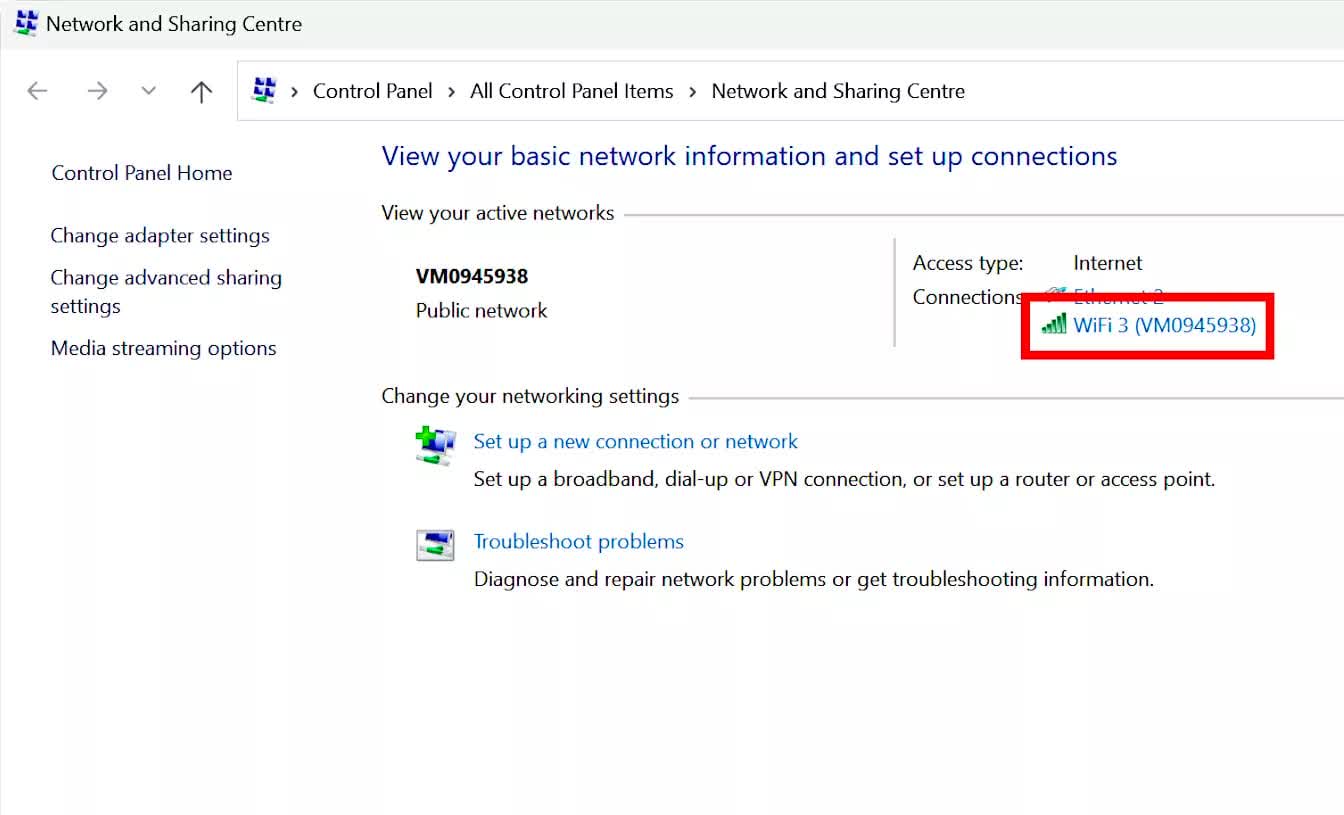The width and height of the screenshot is (1344, 815).
Task: Click the Network and Sharing Centre title bar icon
Action: [x=25, y=23]
